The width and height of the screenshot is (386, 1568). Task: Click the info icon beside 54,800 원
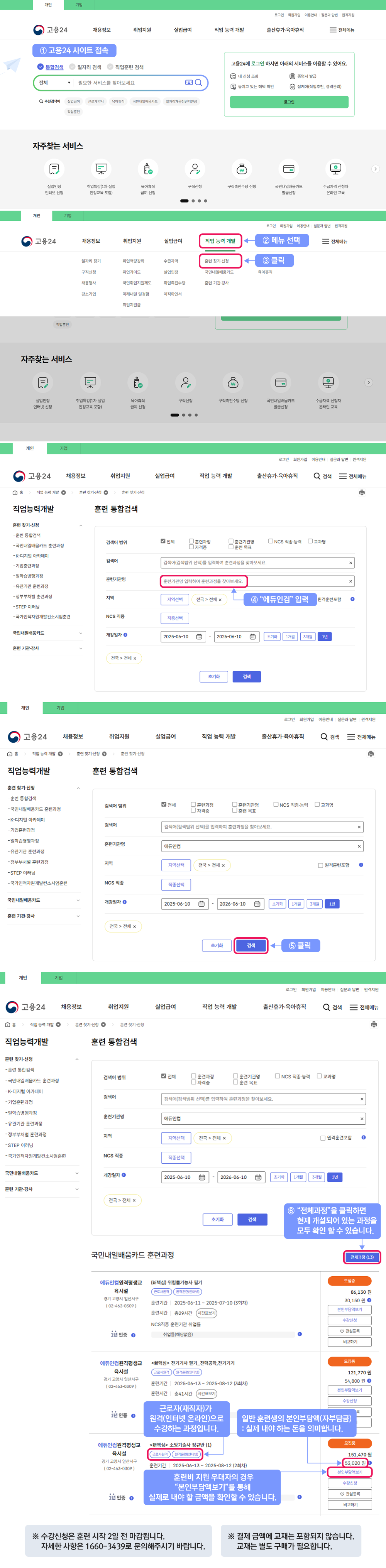[x=369, y=1381]
